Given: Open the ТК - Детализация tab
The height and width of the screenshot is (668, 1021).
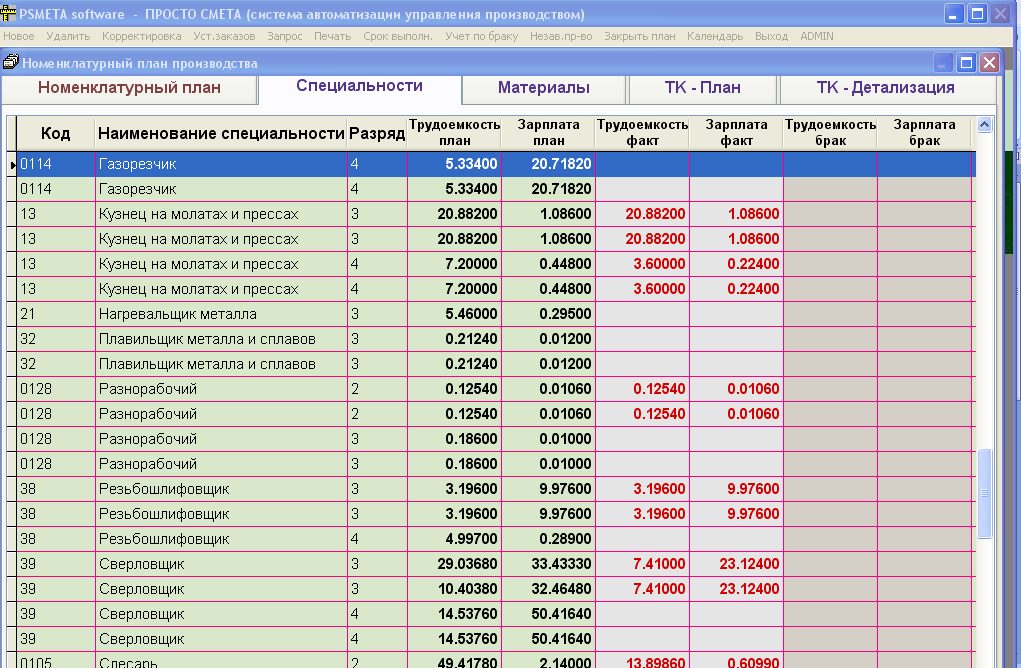Looking at the screenshot, I should (x=885, y=88).
